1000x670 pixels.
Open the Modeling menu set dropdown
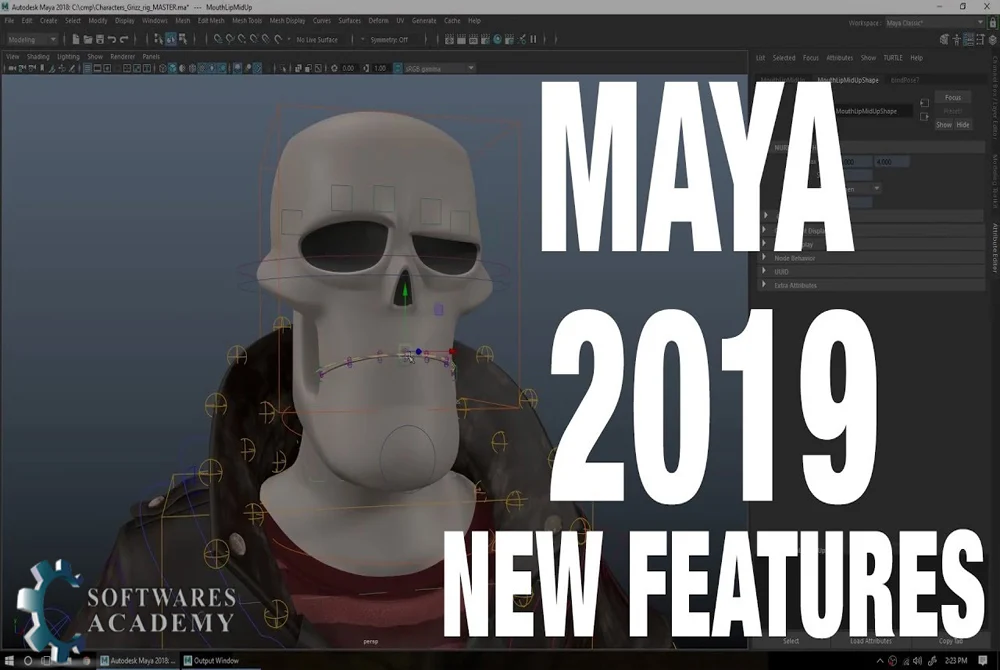pyautogui.click(x=32, y=40)
